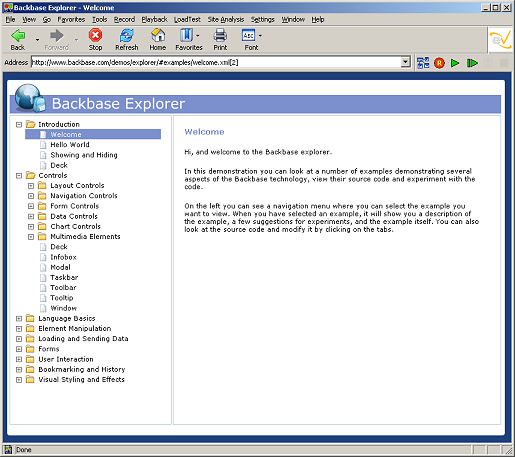Open the Site Analysis menu

point(226,19)
